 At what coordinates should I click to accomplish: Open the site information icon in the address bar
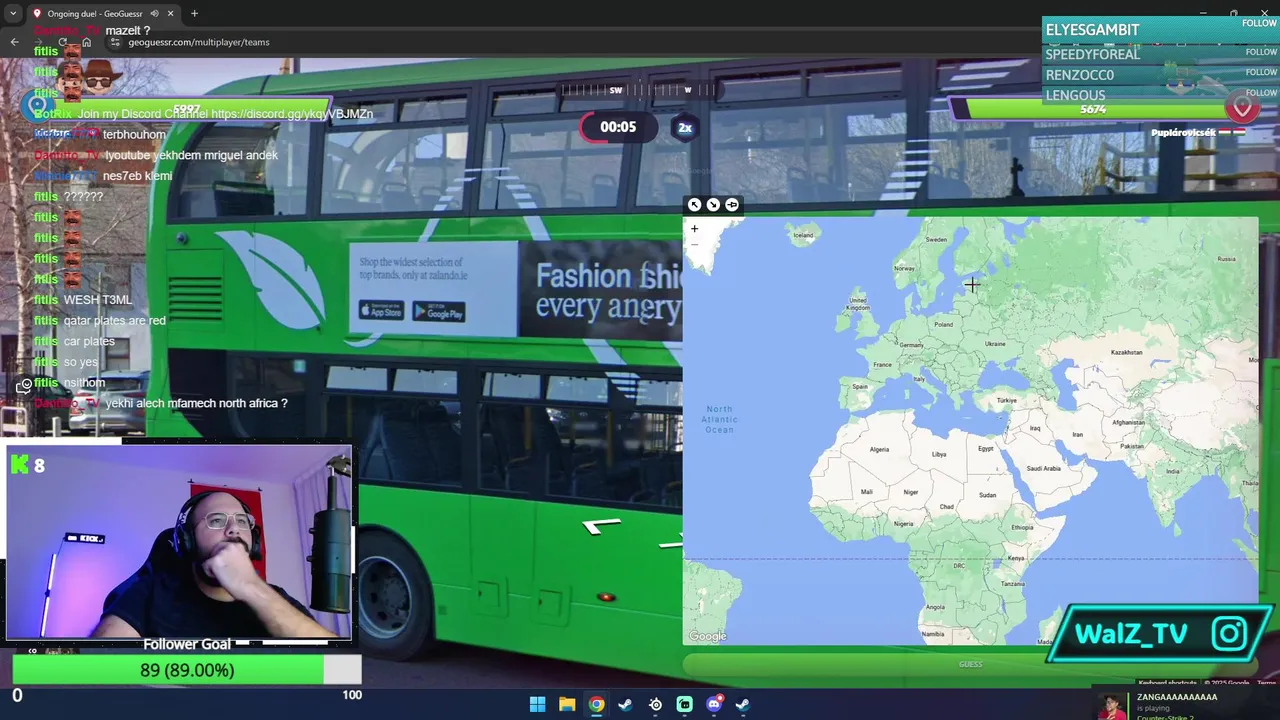[116, 42]
